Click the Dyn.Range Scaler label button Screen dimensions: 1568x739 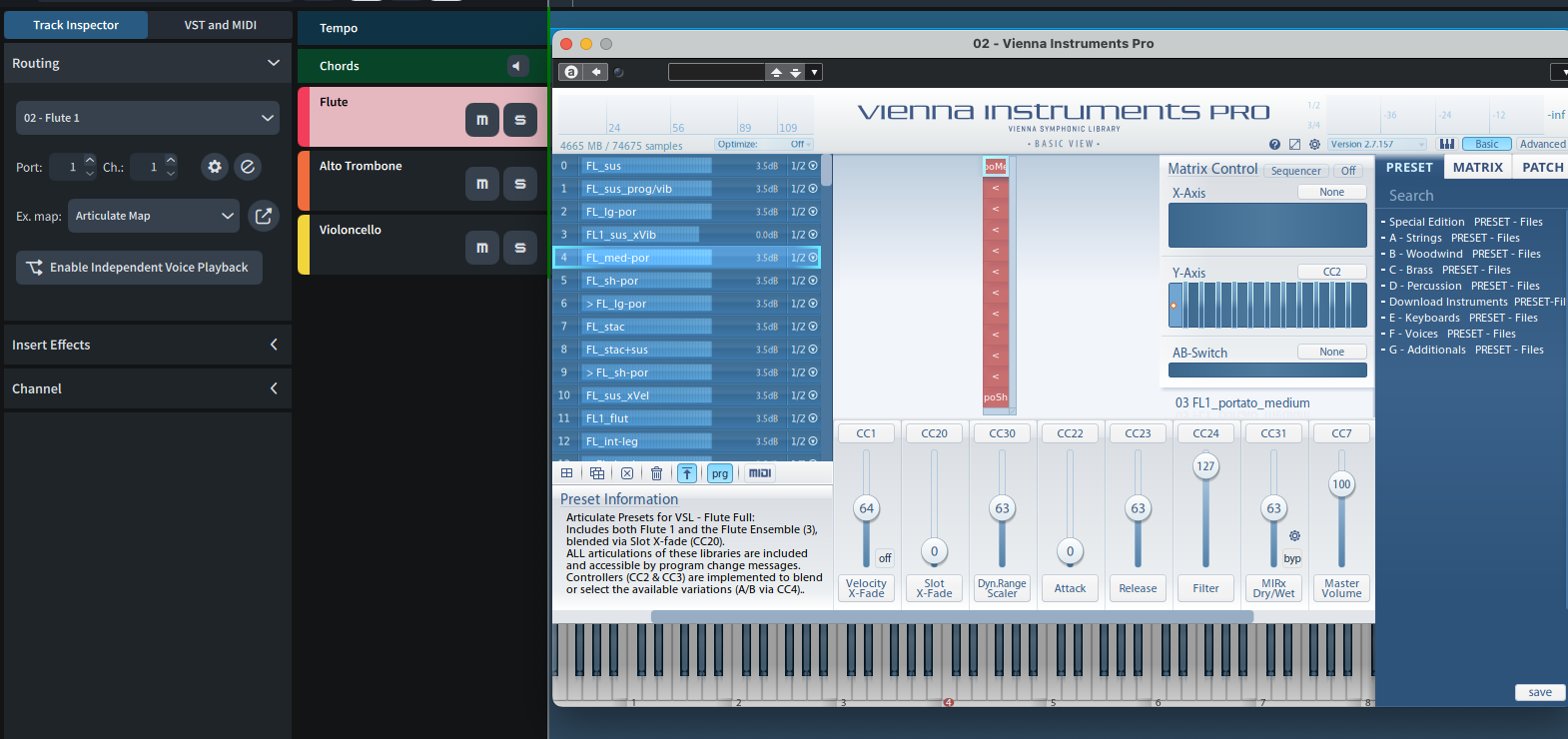[x=1002, y=588]
